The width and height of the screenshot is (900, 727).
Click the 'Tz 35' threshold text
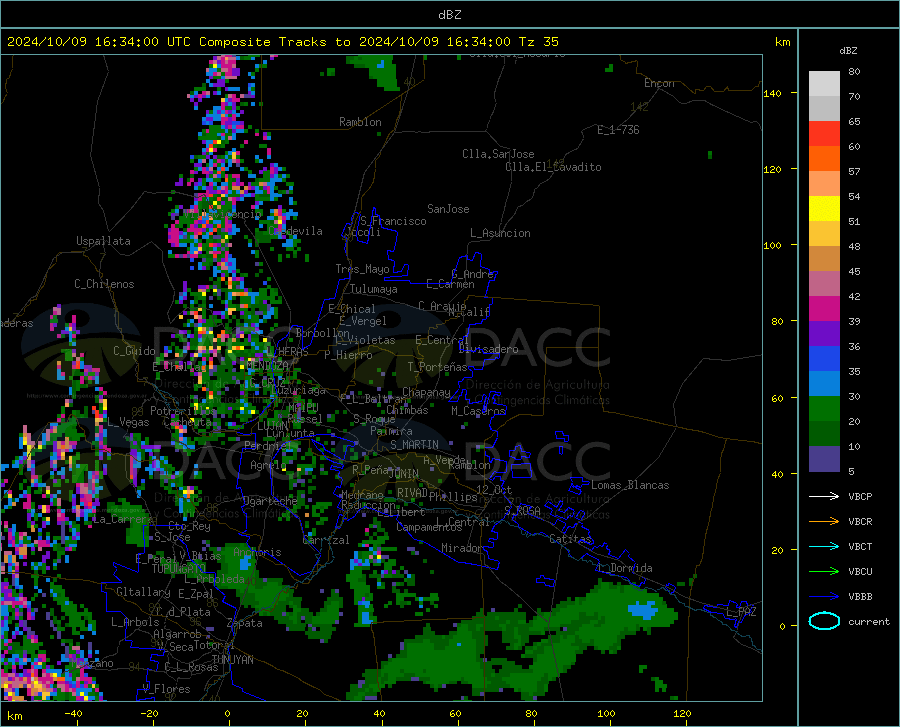click(x=538, y=42)
